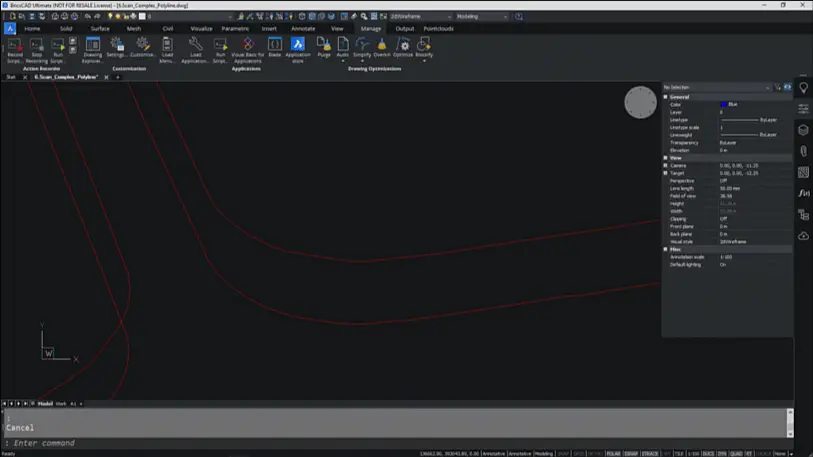Toggle STRACK in the status bar
This screenshot has height=457, width=813.
pyautogui.click(x=650, y=453)
